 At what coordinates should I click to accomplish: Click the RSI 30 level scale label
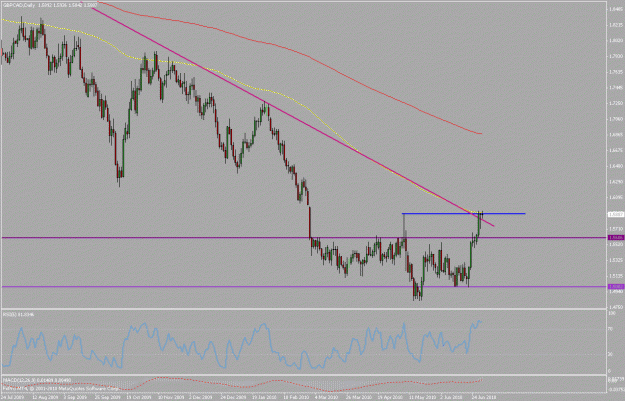click(611, 354)
